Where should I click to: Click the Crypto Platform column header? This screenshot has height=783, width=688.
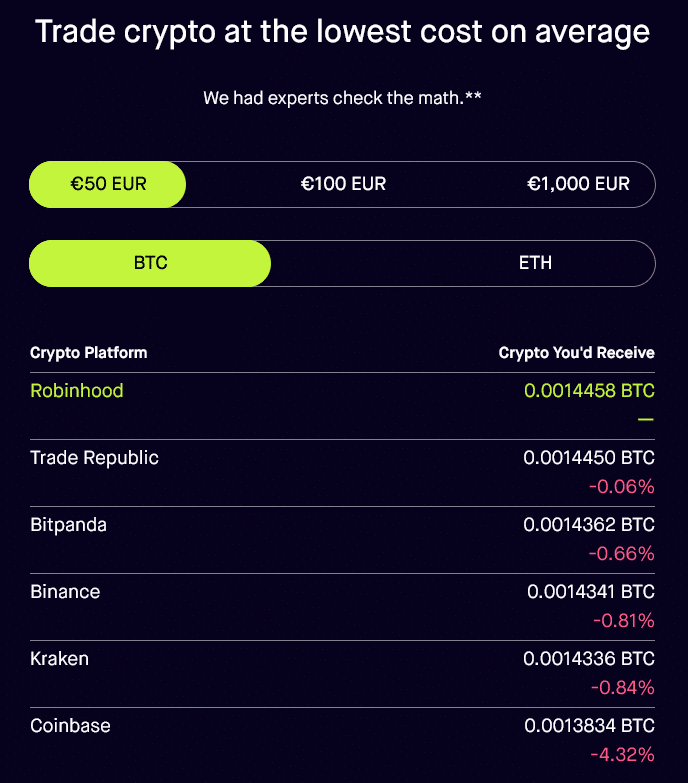click(x=88, y=353)
